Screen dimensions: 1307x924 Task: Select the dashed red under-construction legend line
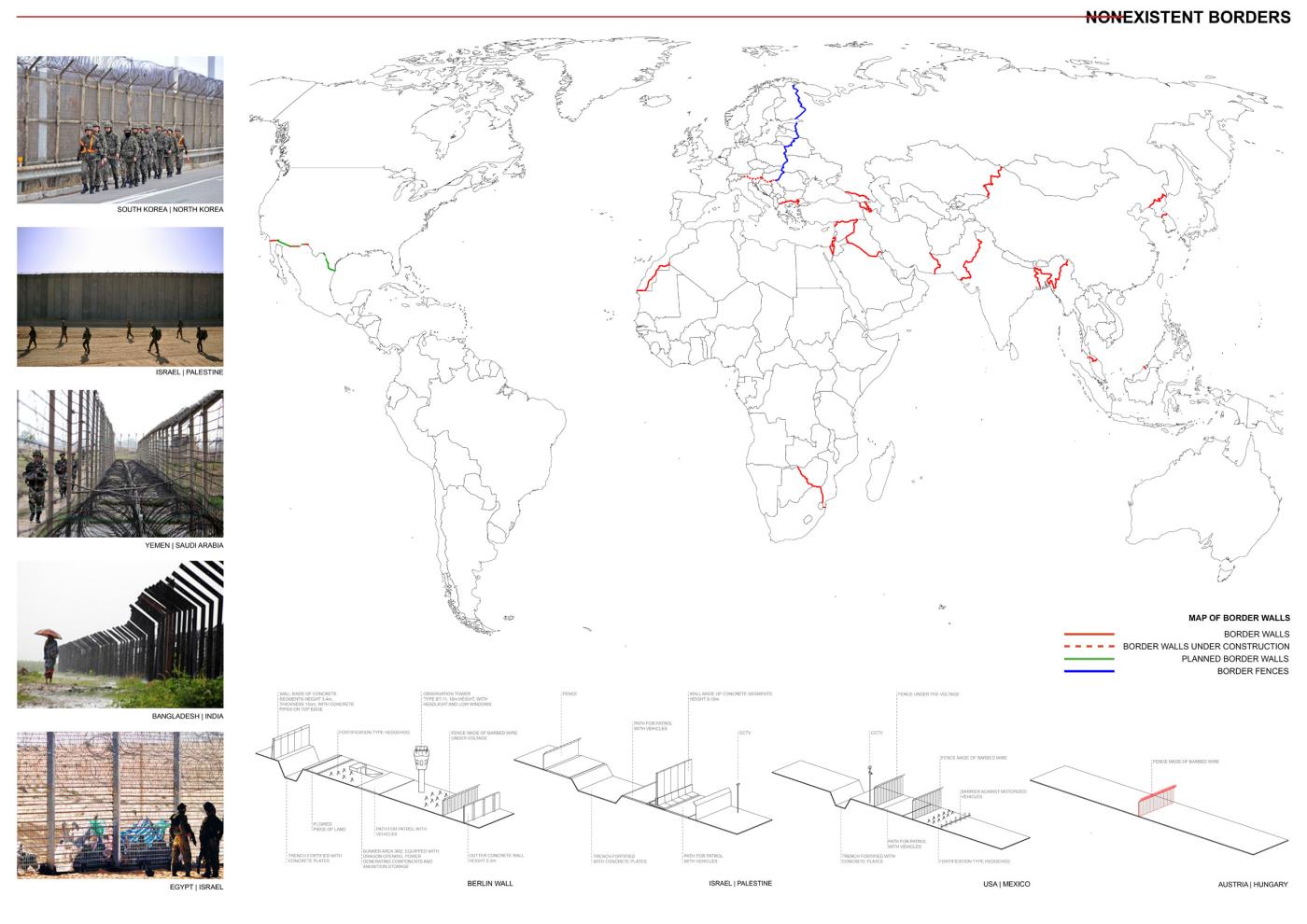(x=1089, y=646)
